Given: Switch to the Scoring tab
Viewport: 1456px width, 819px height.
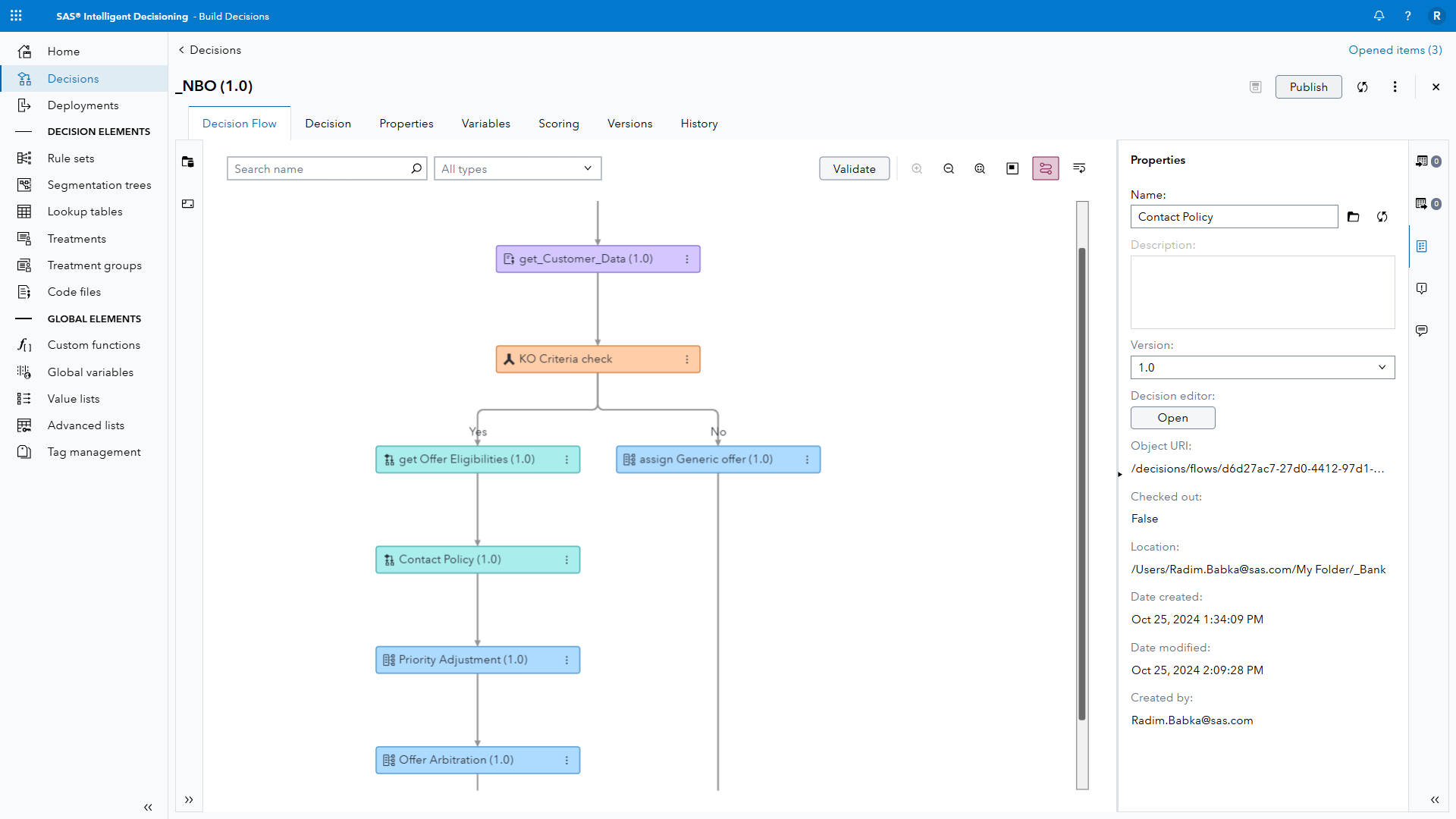Looking at the screenshot, I should click(559, 123).
